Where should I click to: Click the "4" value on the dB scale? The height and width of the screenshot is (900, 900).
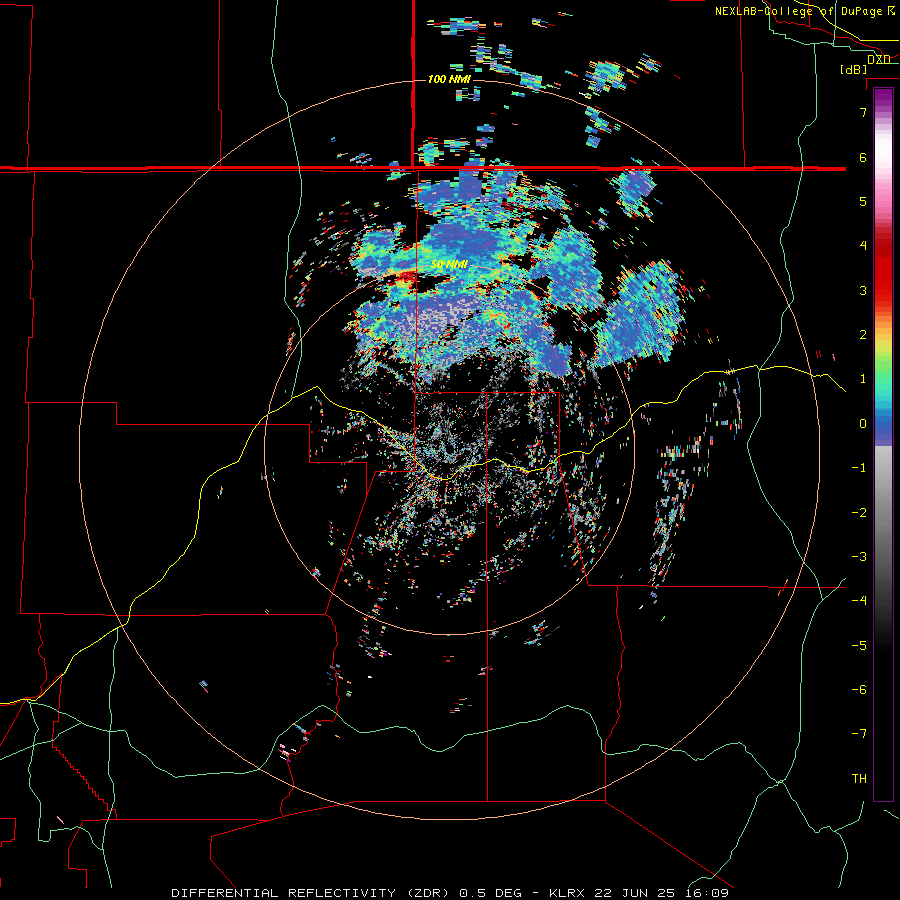863,246
